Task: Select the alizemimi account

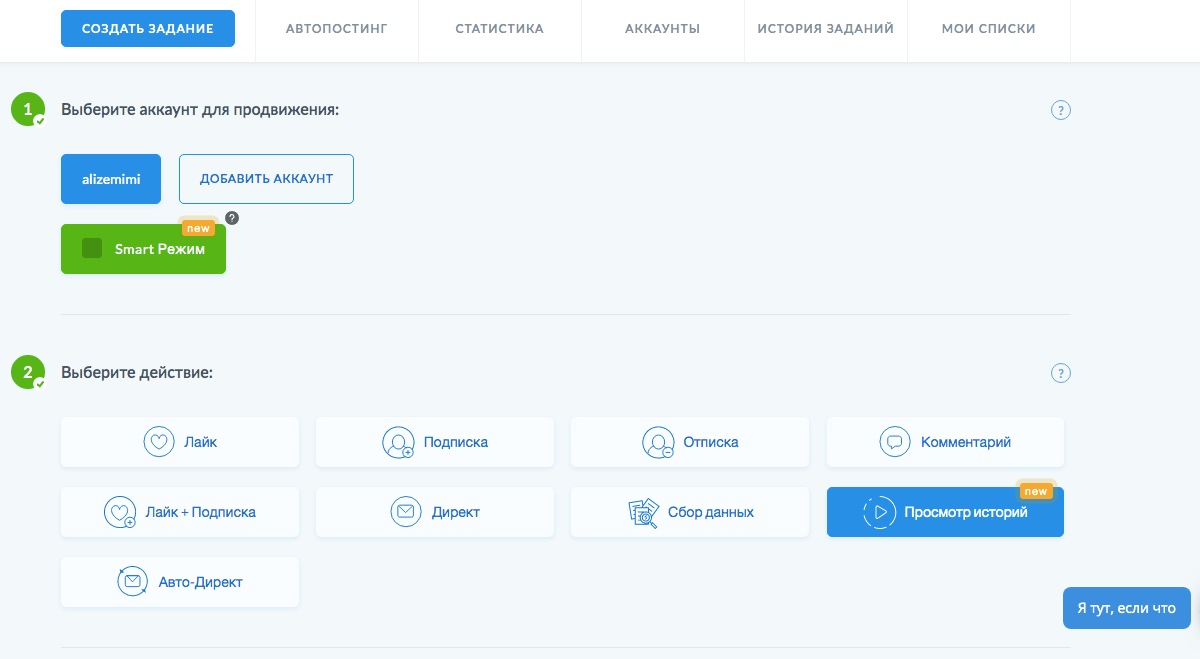Action: (x=111, y=179)
